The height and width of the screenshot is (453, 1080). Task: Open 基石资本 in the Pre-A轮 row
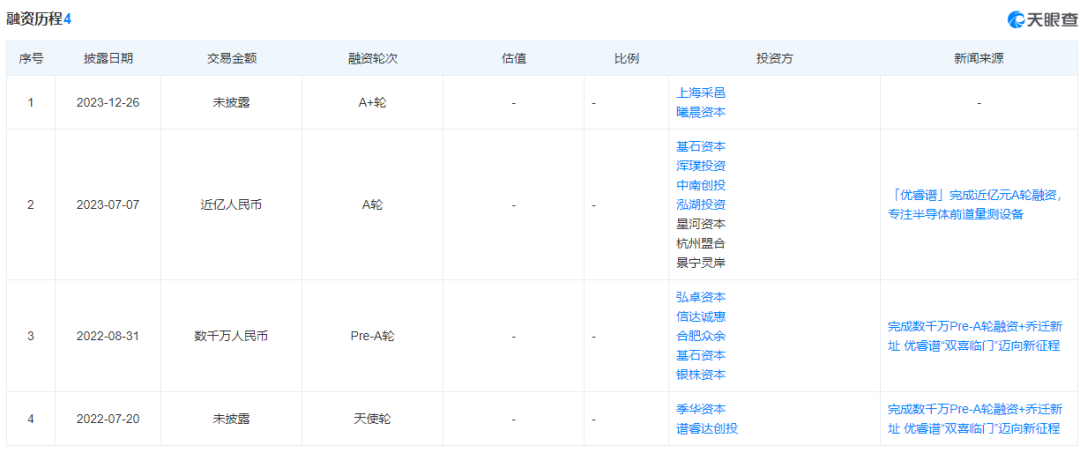[701, 355]
